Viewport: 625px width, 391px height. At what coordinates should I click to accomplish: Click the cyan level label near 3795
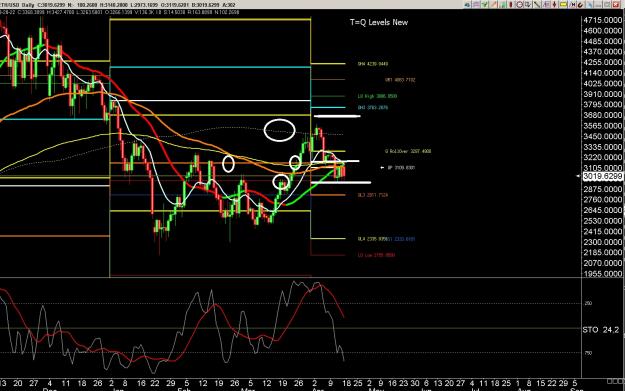tap(373, 108)
